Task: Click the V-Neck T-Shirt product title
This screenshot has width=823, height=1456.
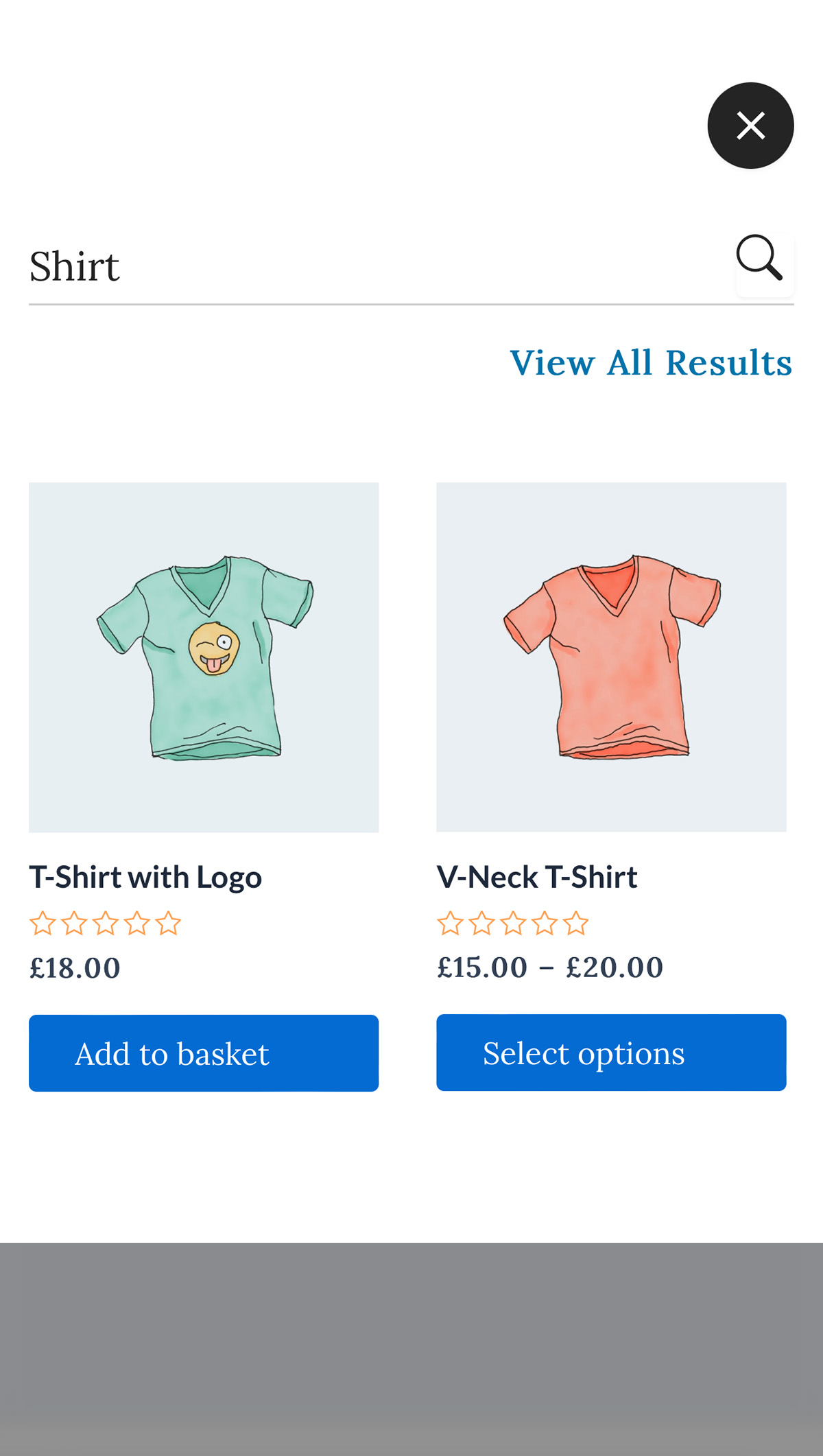Action: pos(537,877)
